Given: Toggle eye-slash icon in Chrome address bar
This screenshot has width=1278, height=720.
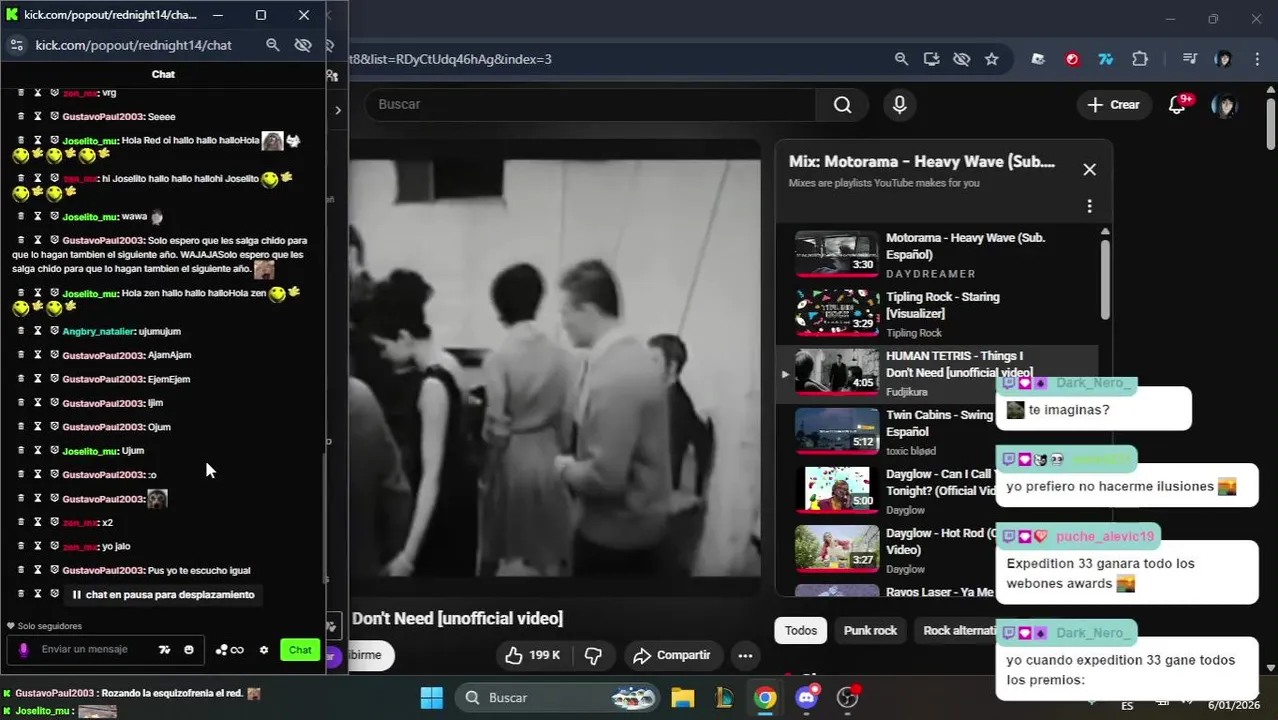Looking at the screenshot, I should [962, 59].
